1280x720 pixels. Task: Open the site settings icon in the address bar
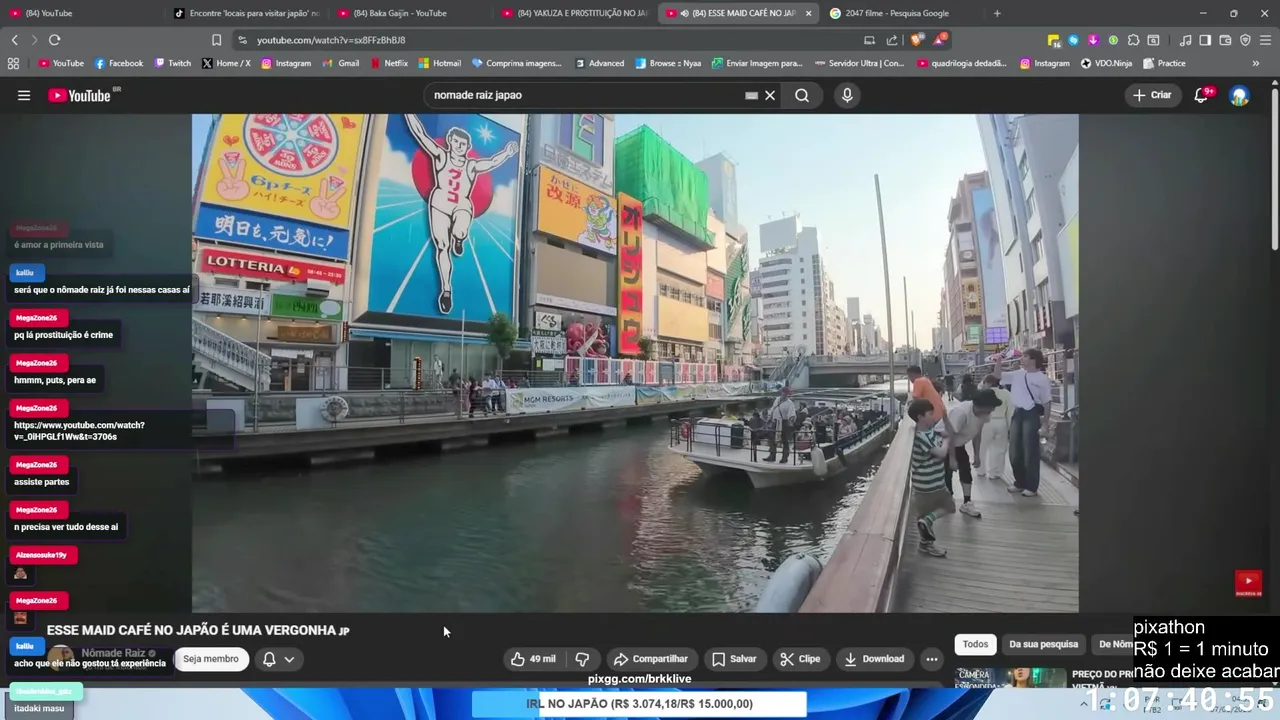[x=242, y=40]
